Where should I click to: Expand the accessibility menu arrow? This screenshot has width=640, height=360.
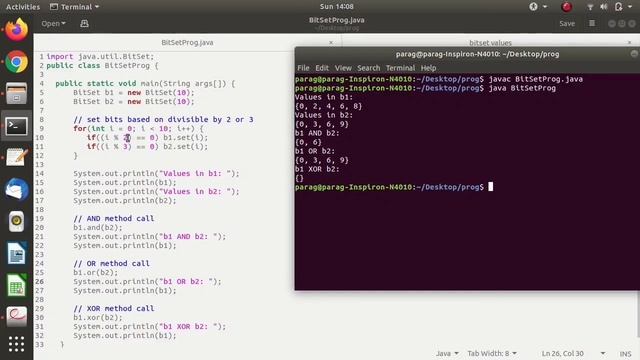click(x=545, y=7)
